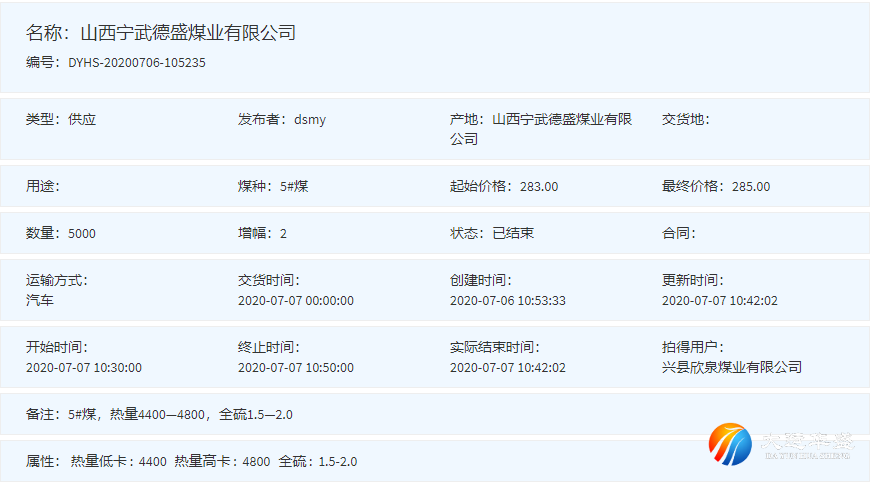This screenshot has width=870, height=483.
Task: Select the listing number DYHS-20200706-105235
Action: pyautogui.click(x=137, y=62)
